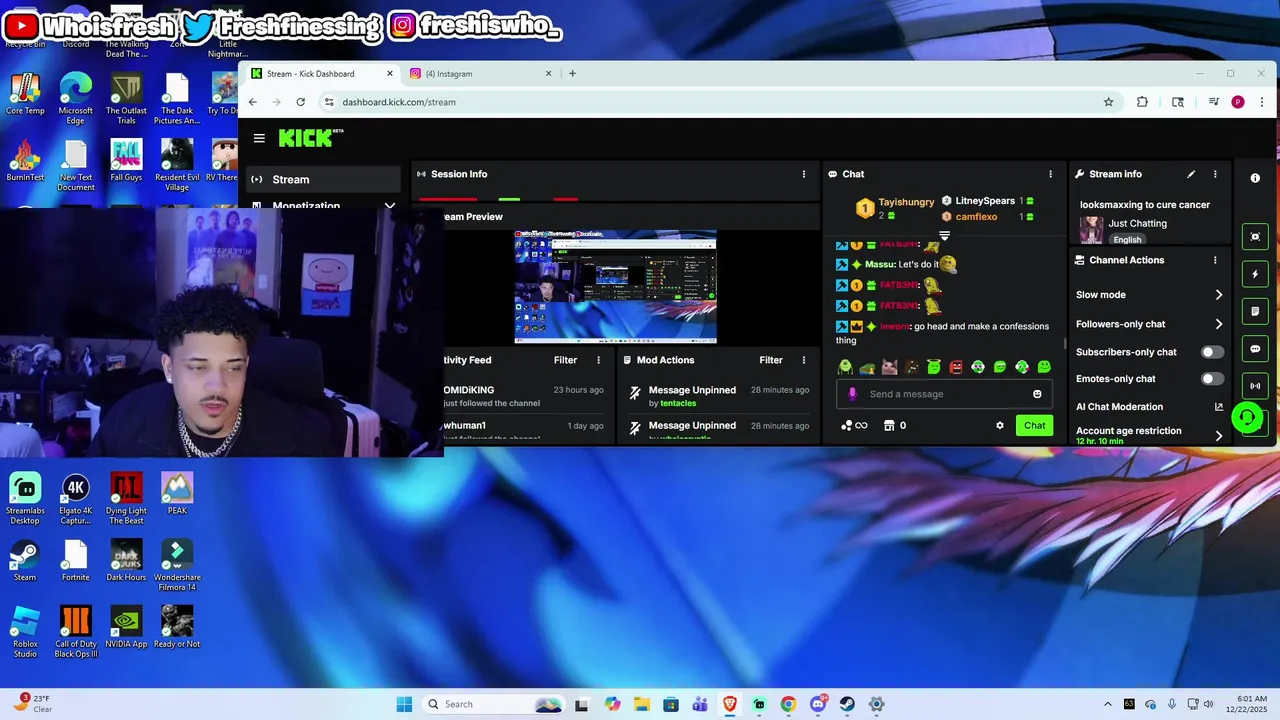Click the English language tag
1280x720 pixels.
tap(1127, 240)
